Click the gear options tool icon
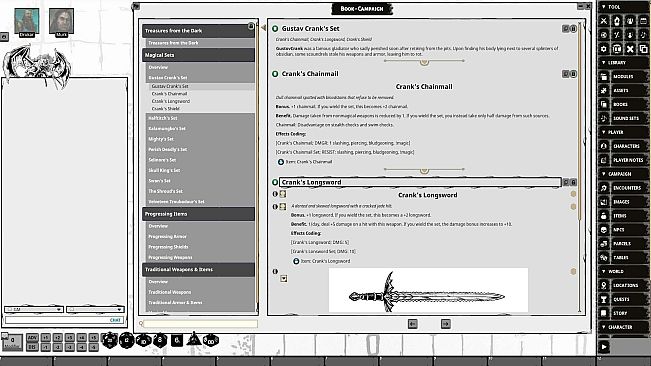 tap(604, 49)
